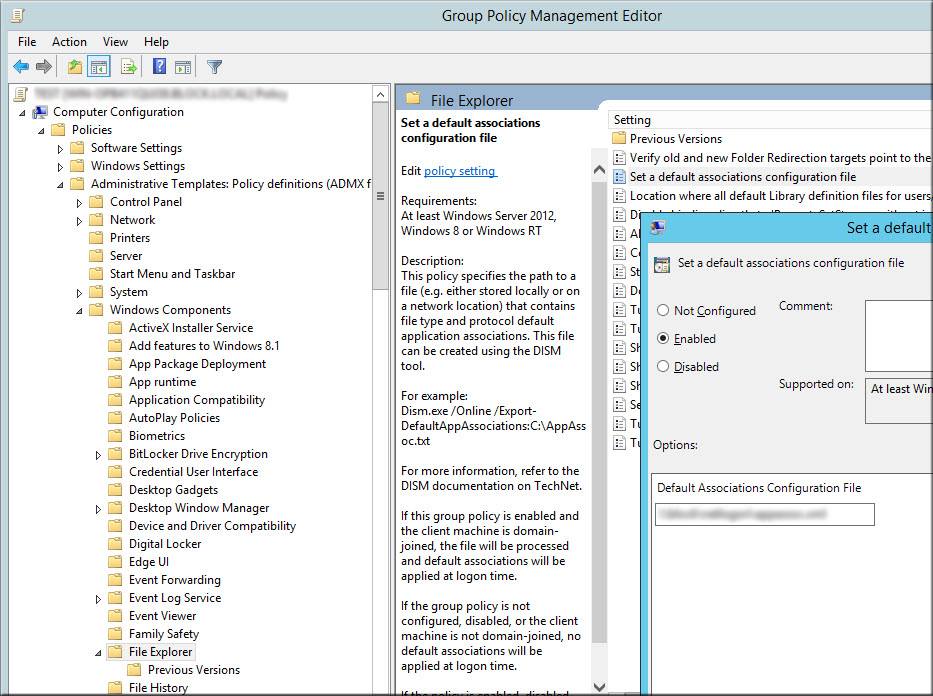Open the View menu
The width and height of the screenshot is (933, 696).
115,42
